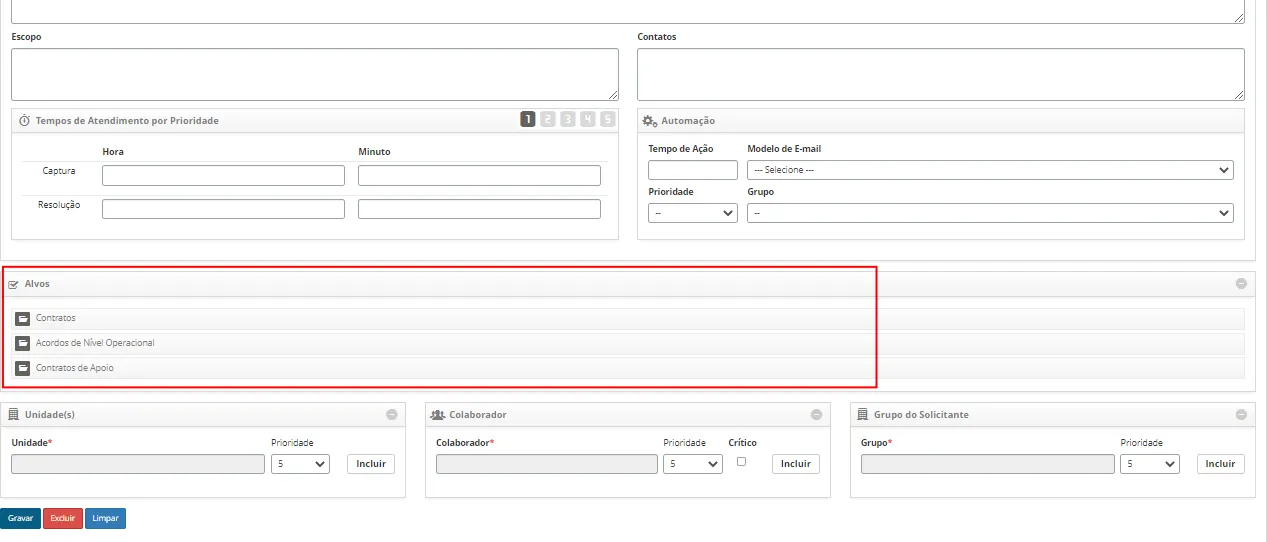The image size is (1267, 542).
Task: Expand the Contratos de Apoio row
Action: pyautogui.click(x=628, y=368)
